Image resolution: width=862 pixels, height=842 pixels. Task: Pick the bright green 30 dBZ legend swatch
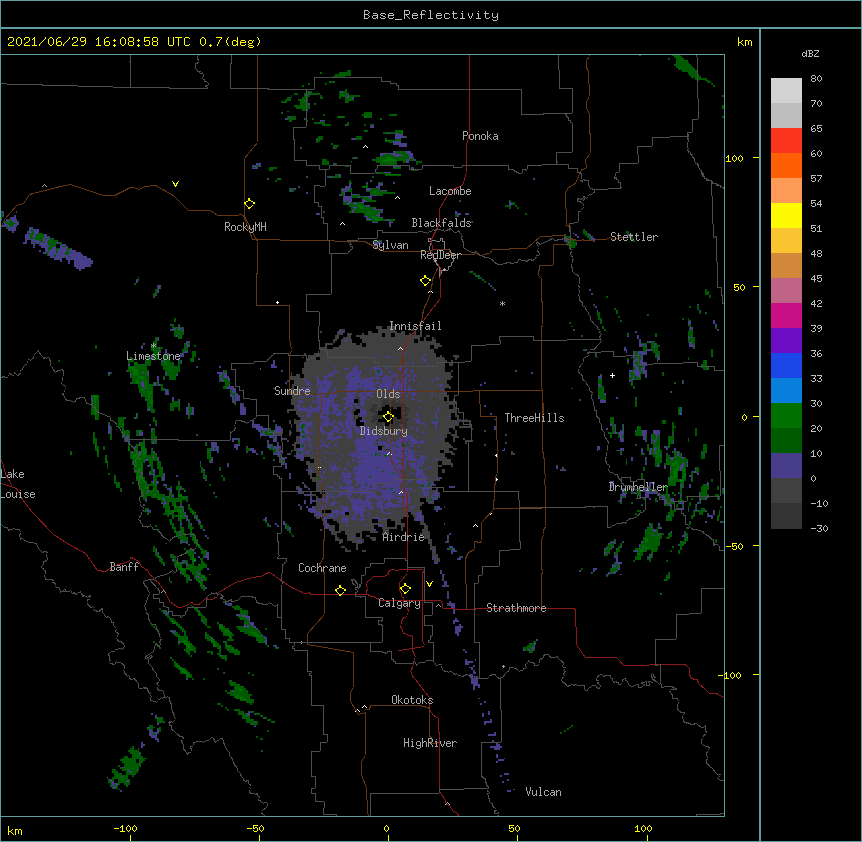pos(786,416)
